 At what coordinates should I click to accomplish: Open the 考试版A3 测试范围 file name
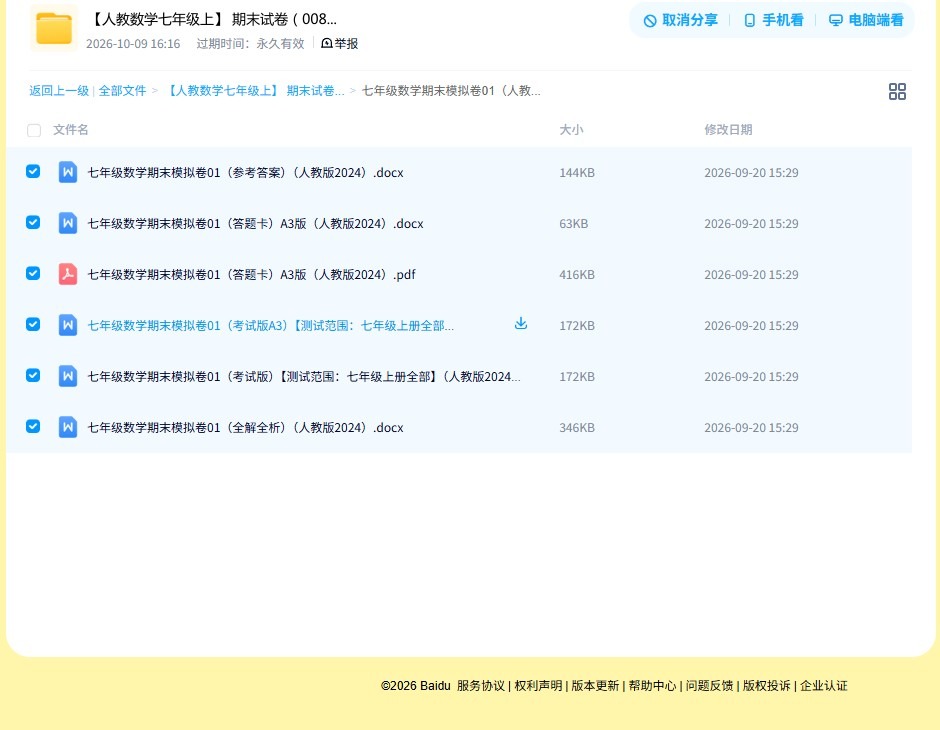(x=270, y=325)
